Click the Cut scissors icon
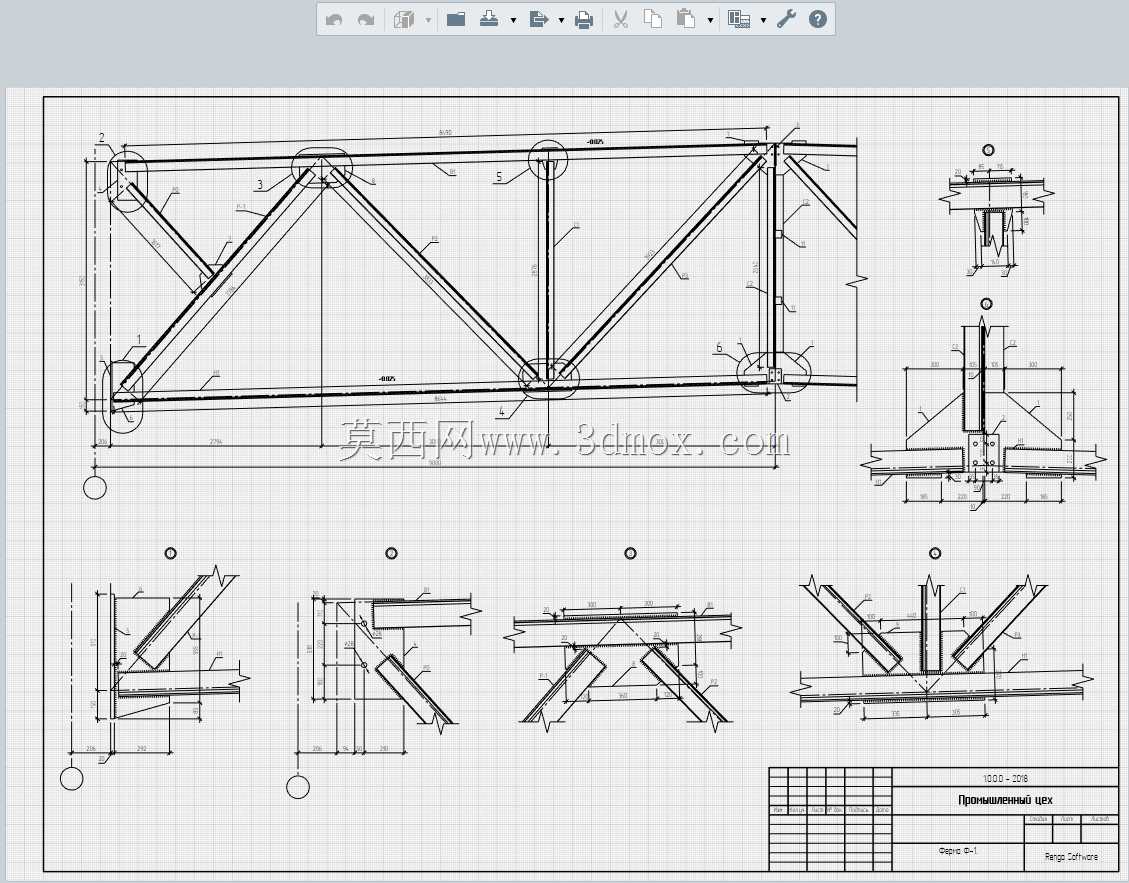Screen dimensions: 1129x883 (x=621, y=19)
